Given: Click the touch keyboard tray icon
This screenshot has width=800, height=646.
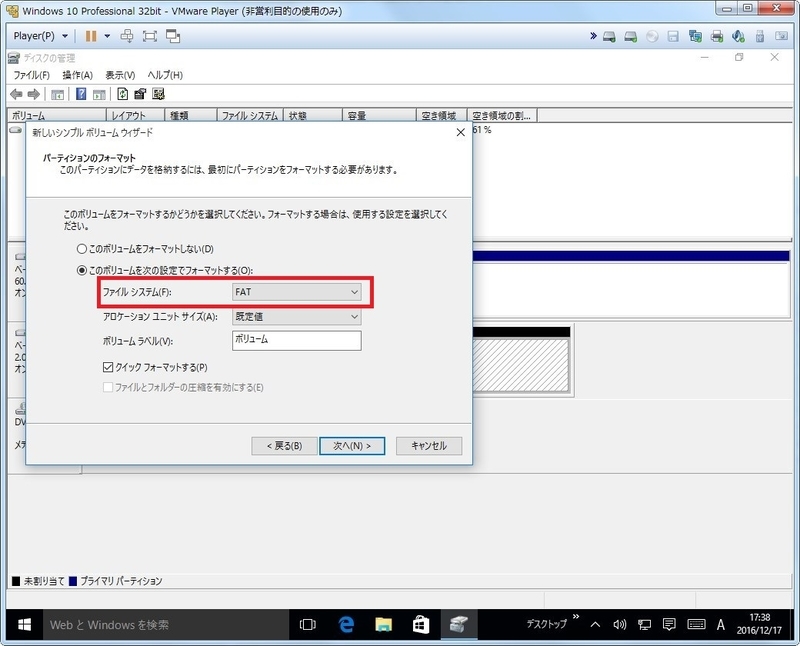Looking at the screenshot, I should 696,625.
